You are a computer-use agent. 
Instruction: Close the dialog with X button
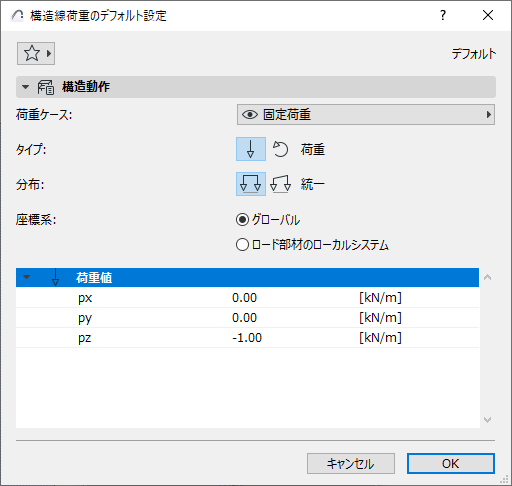click(x=488, y=15)
